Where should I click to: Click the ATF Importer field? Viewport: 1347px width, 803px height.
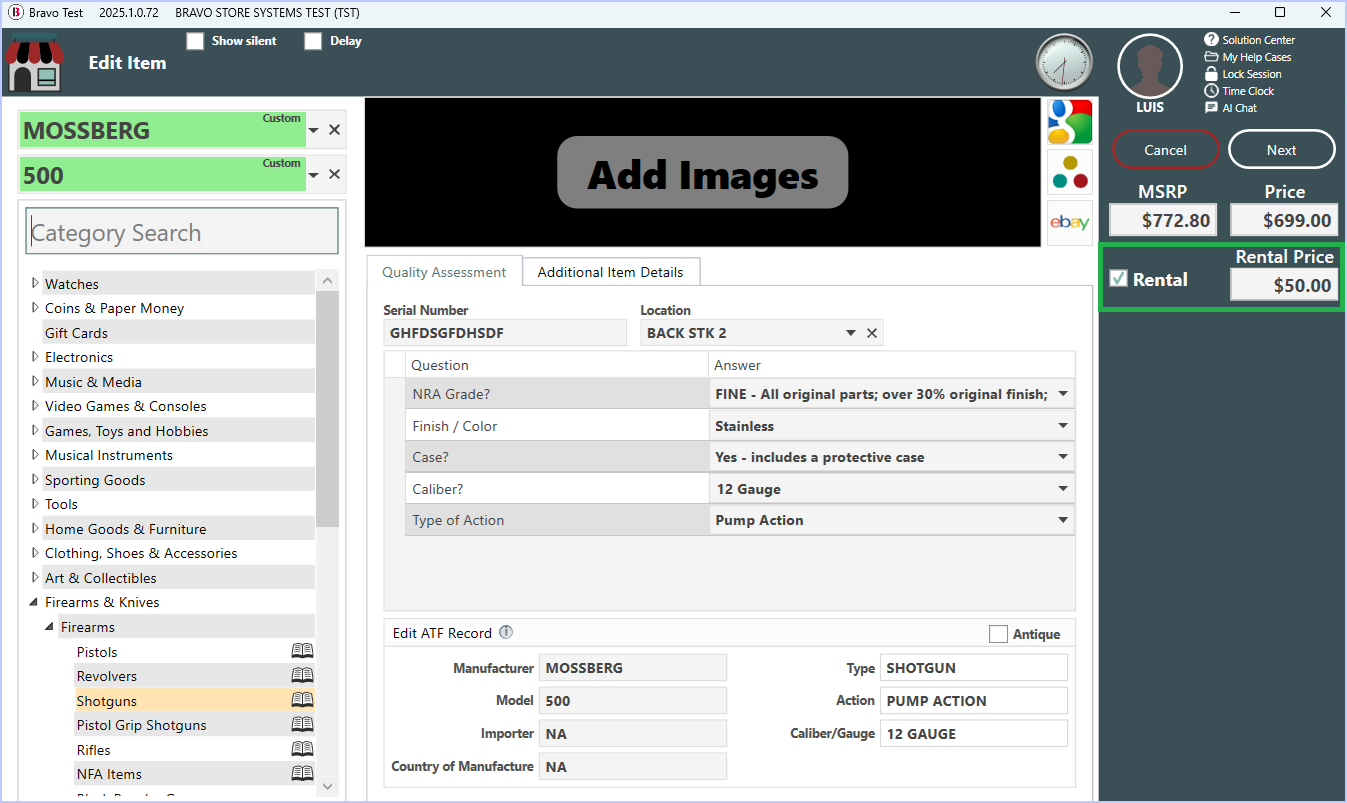(633, 734)
